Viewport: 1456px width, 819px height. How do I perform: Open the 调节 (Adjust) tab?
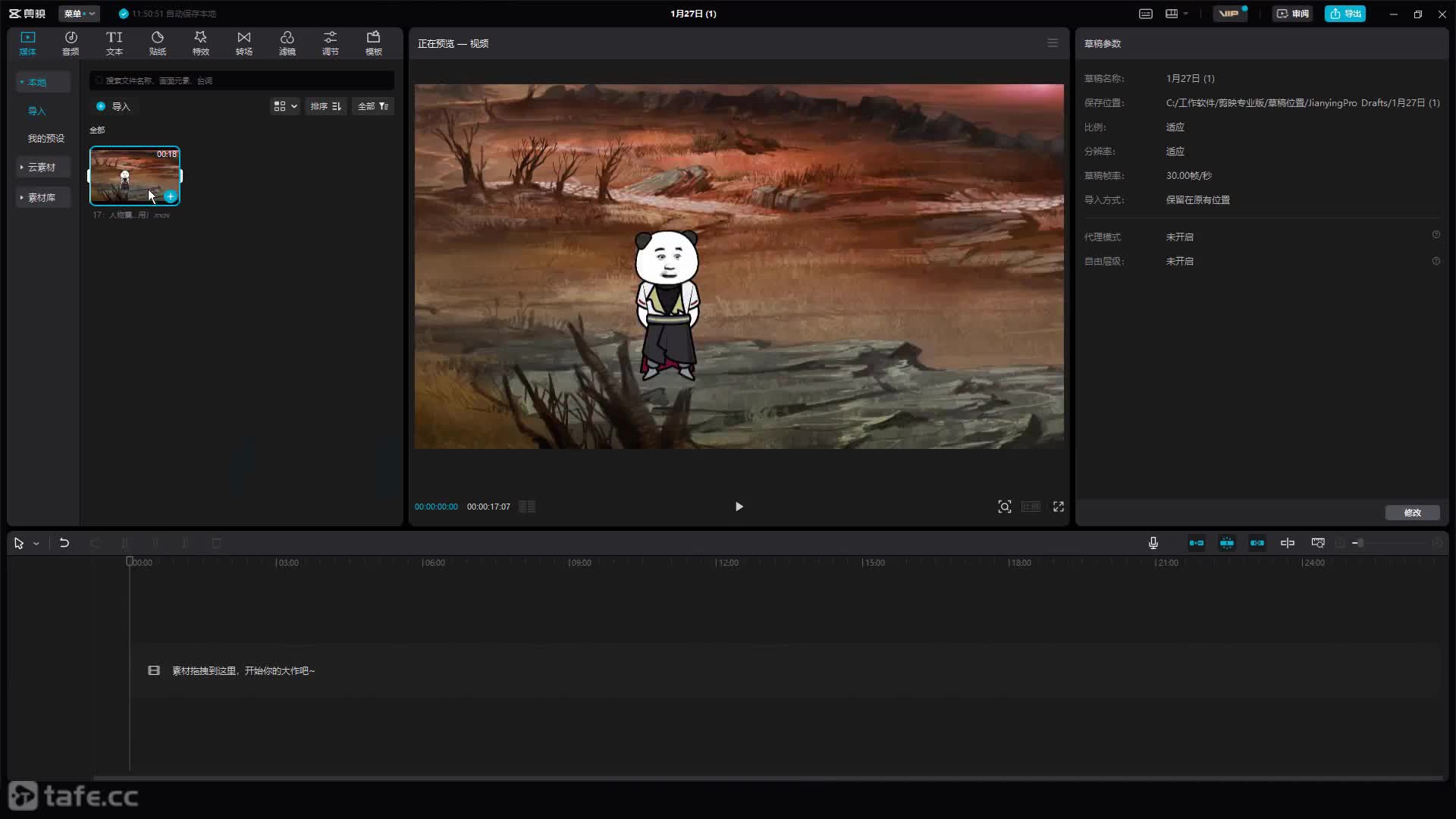tap(330, 43)
